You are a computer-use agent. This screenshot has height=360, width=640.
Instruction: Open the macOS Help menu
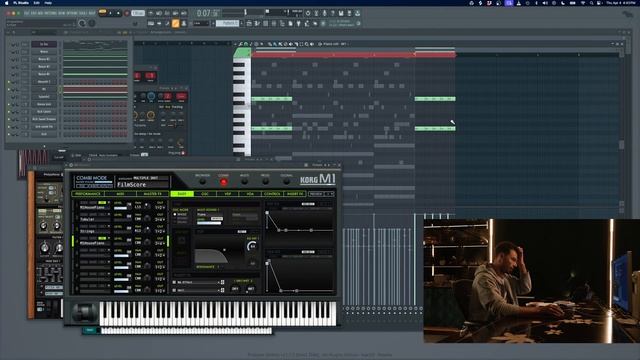pyautogui.click(x=48, y=3)
